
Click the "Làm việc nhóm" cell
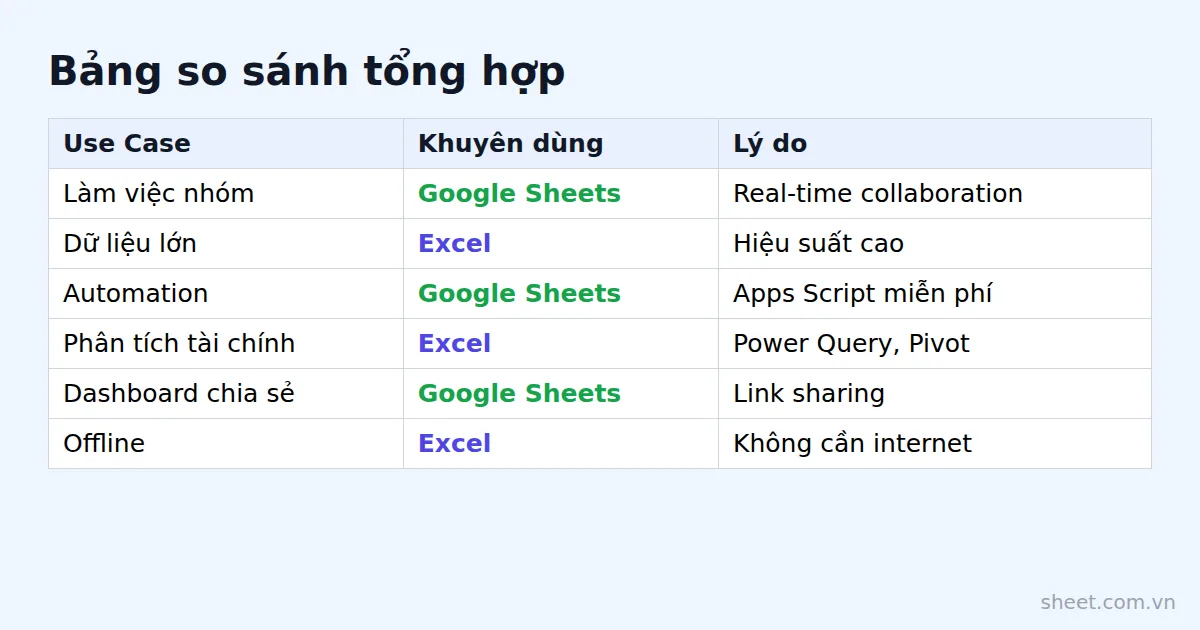(226, 193)
